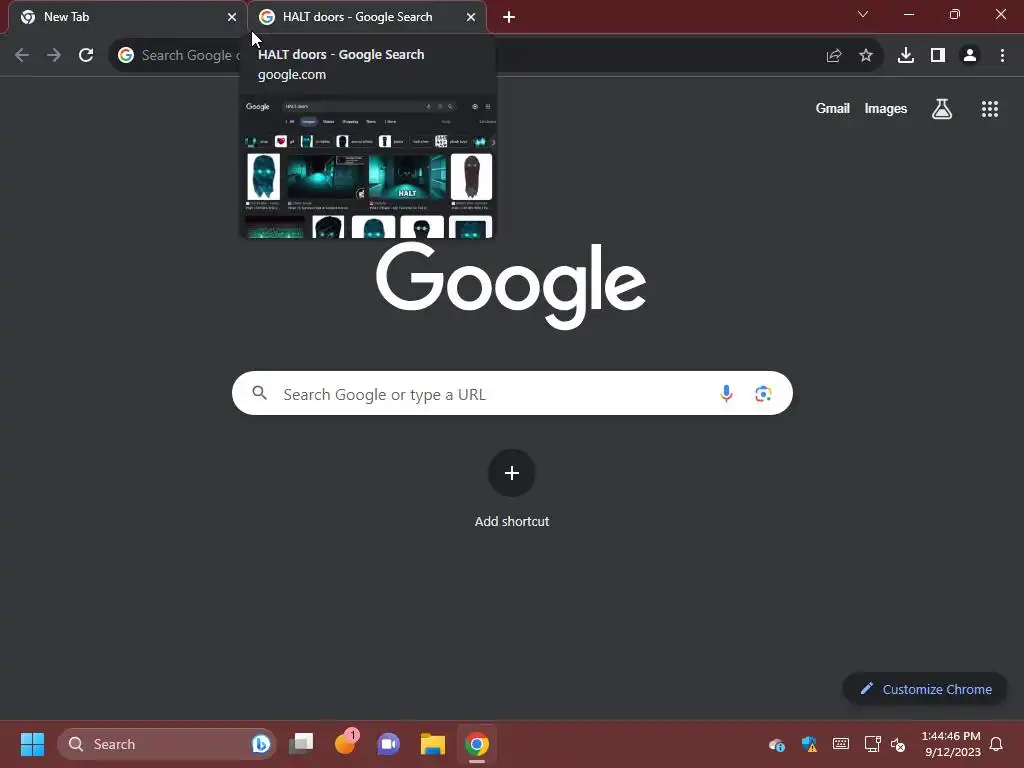Open Windows Security tray icon
Image resolution: width=1024 pixels, height=768 pixels.
809,744
